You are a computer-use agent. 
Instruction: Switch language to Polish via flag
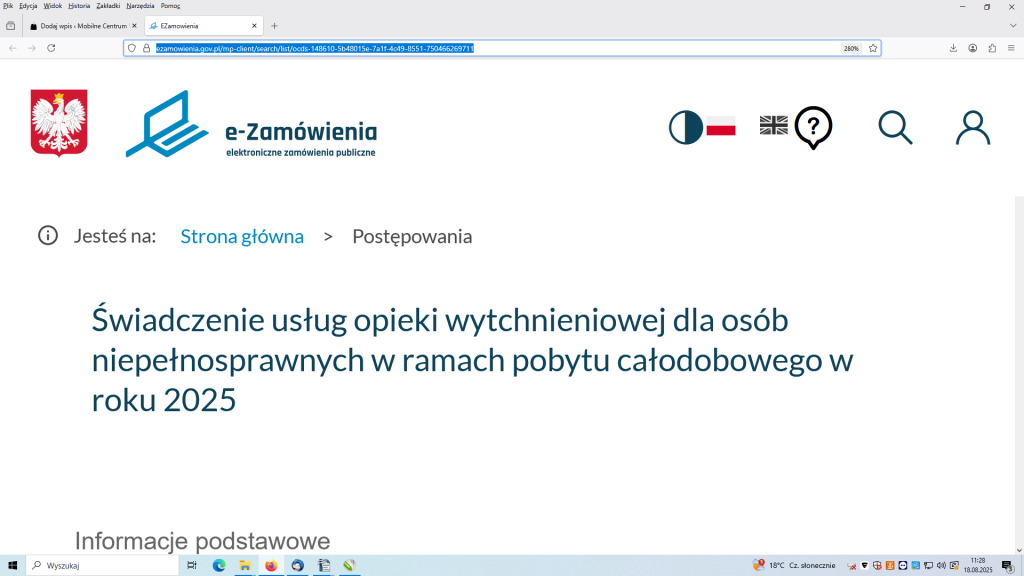[721, 126]
